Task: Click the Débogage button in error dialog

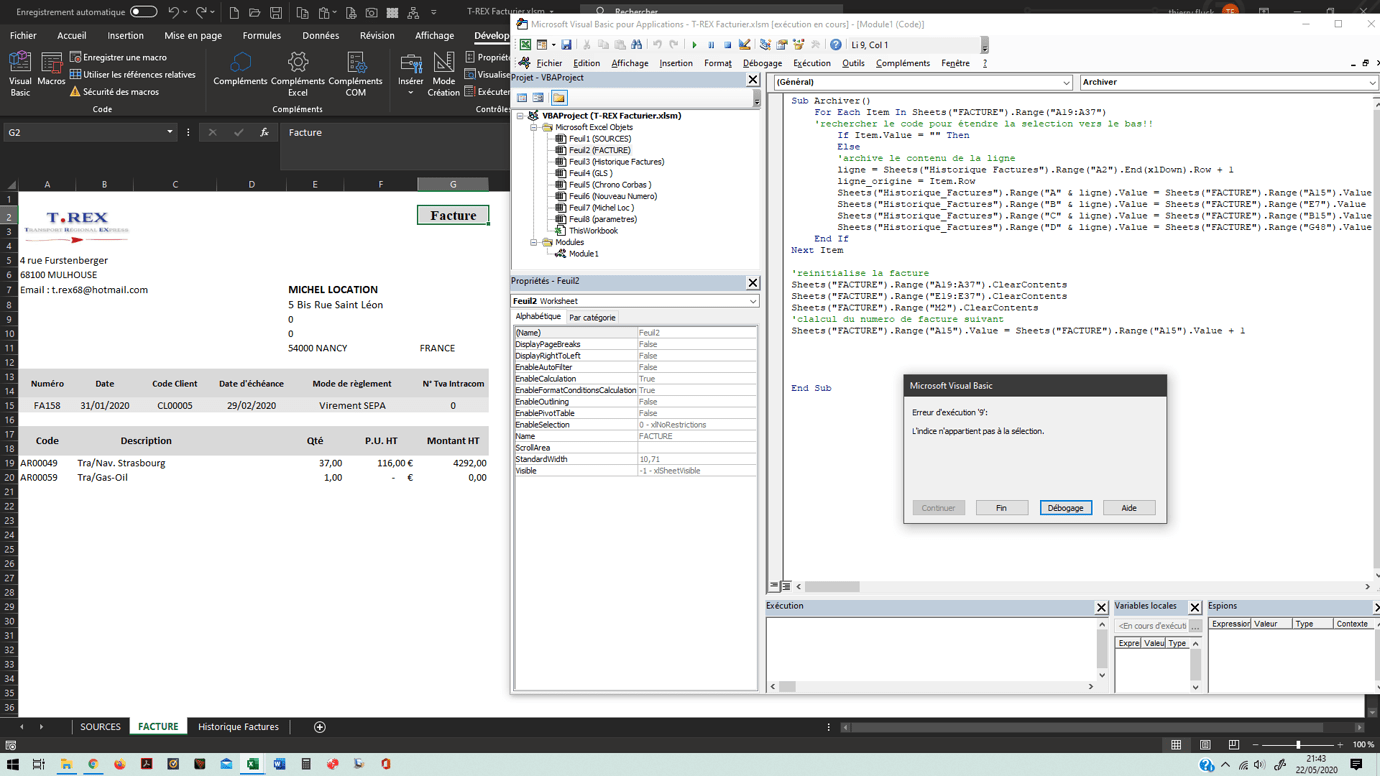Action: (1065, 508)
